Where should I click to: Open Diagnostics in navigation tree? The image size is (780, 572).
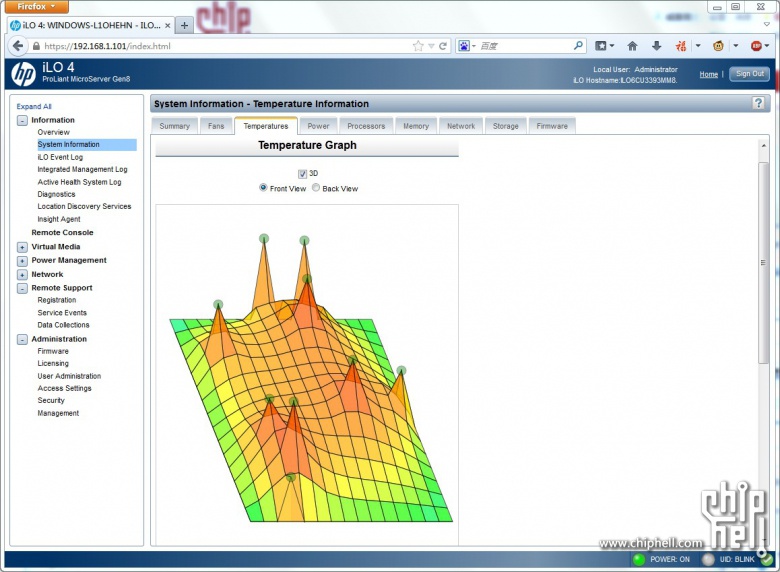[x=56, y=194]
